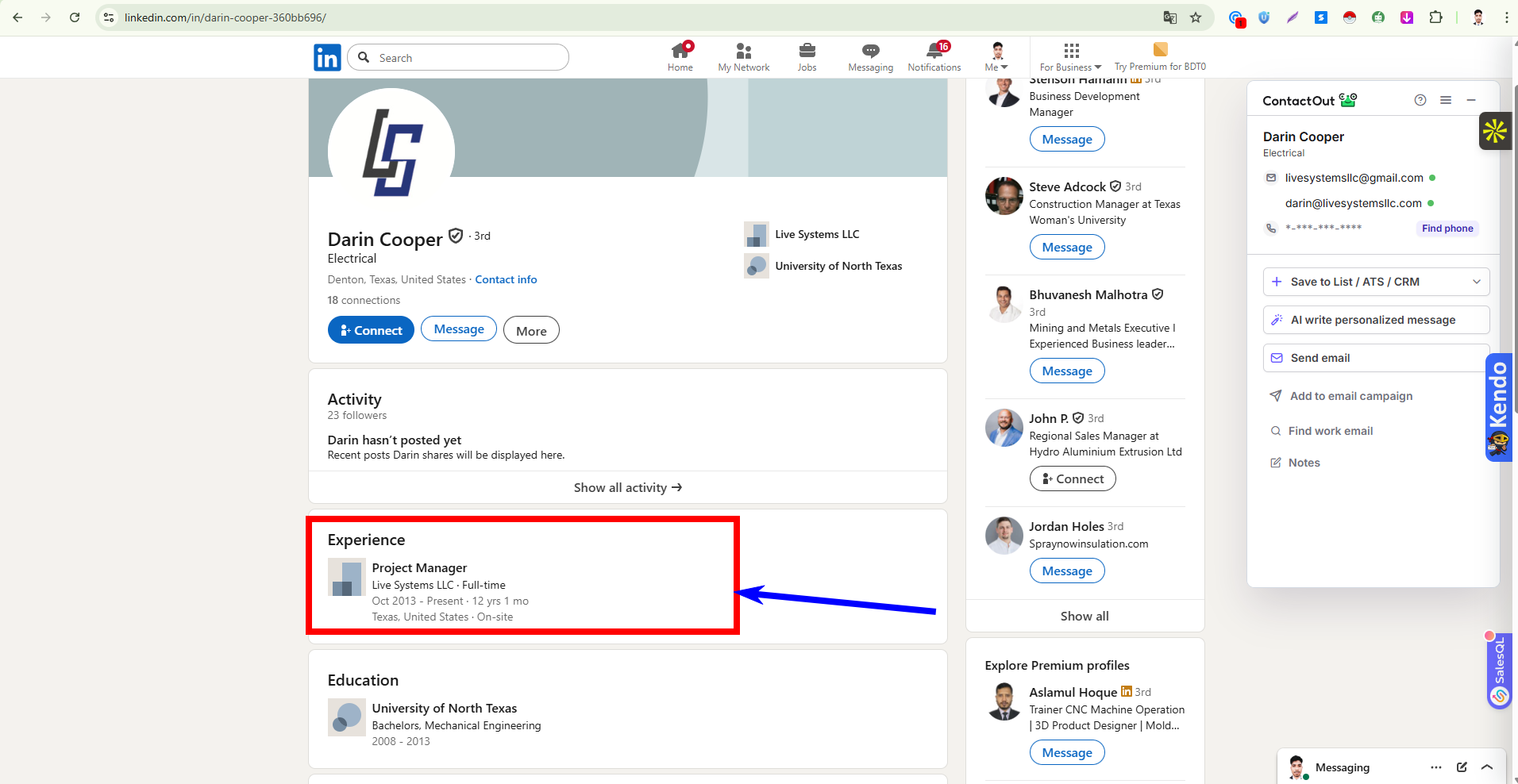Screen dimensions: 1518x784
Task: Go back in browser history
Action: click(17, 17)
